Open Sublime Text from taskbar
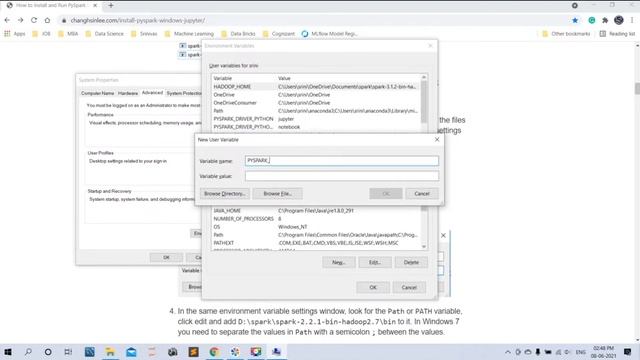Viewport: 640px width, 360px height. (x=193, y=352)
